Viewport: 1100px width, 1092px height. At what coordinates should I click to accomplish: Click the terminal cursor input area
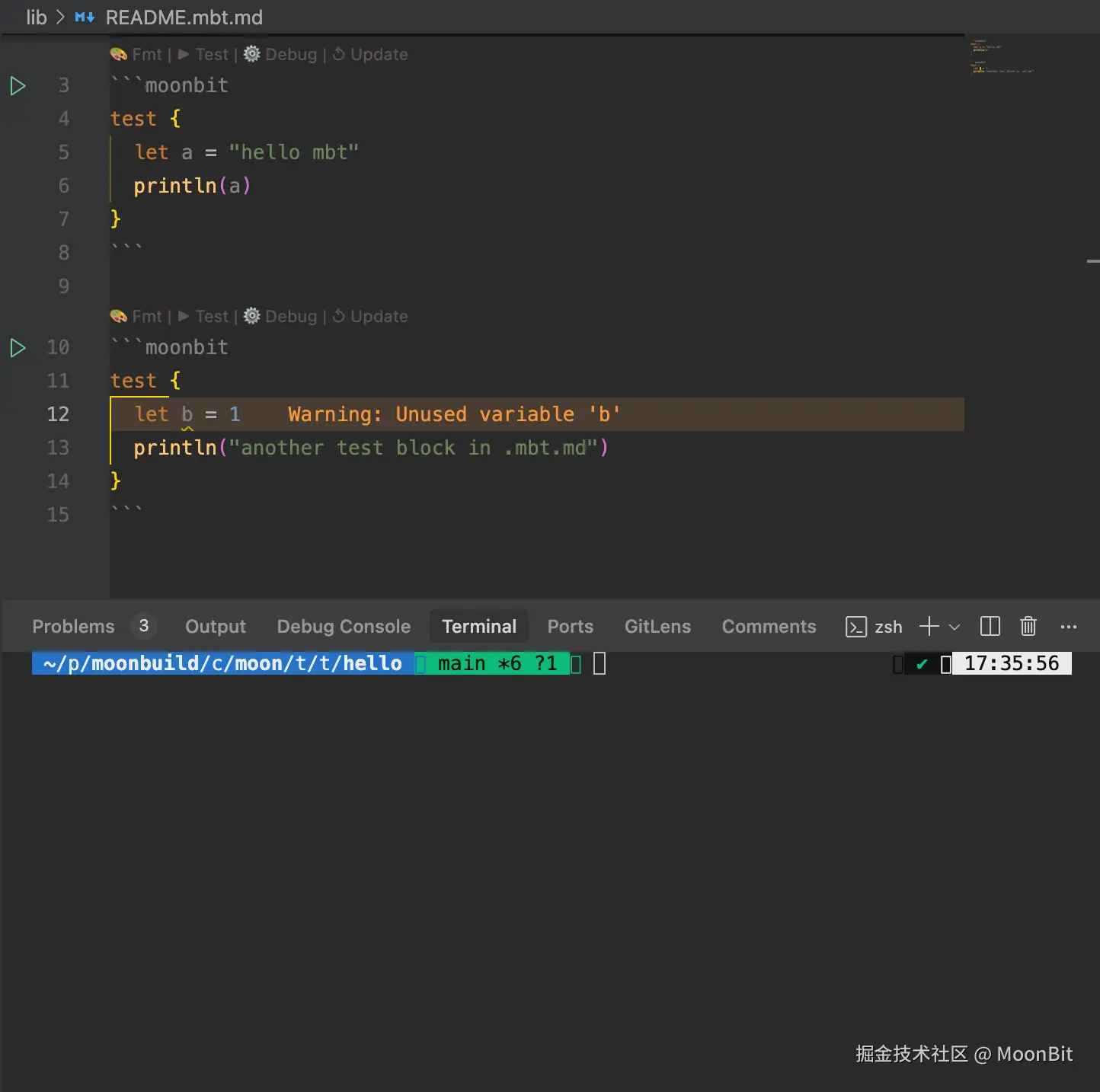600,664
